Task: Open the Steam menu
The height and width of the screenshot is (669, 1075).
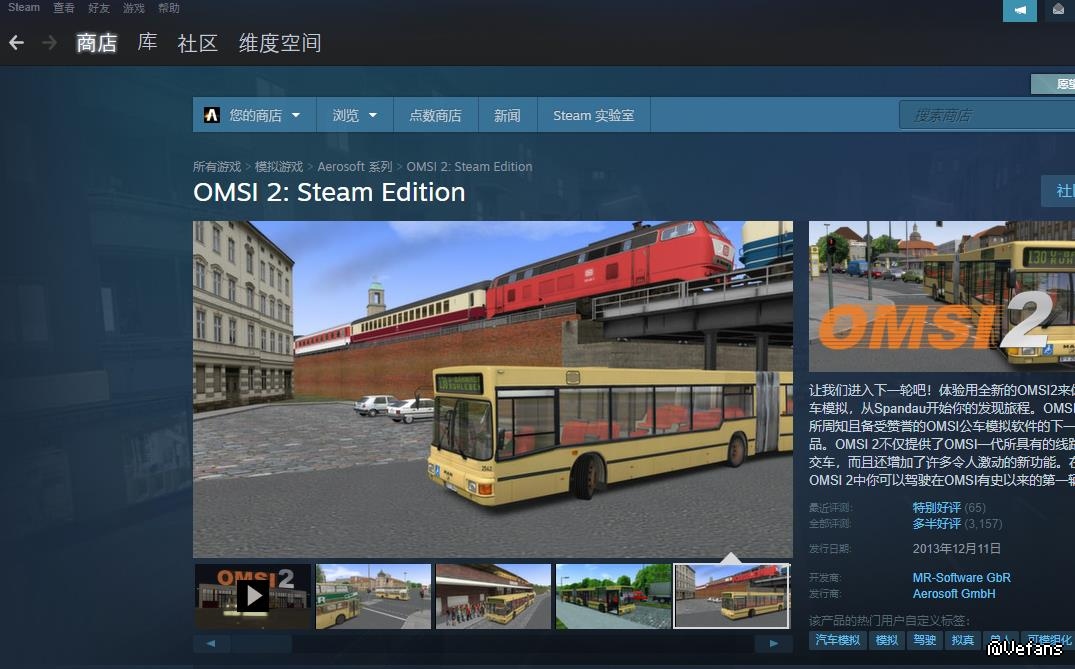Action: [x=24, y=8]
